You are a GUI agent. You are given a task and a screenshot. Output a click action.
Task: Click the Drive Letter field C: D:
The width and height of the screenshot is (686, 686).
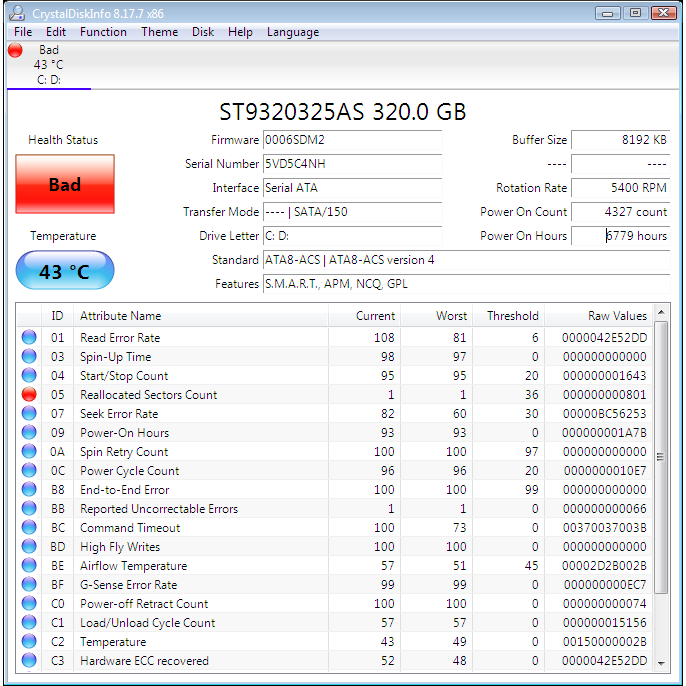(x=353, y=236)
